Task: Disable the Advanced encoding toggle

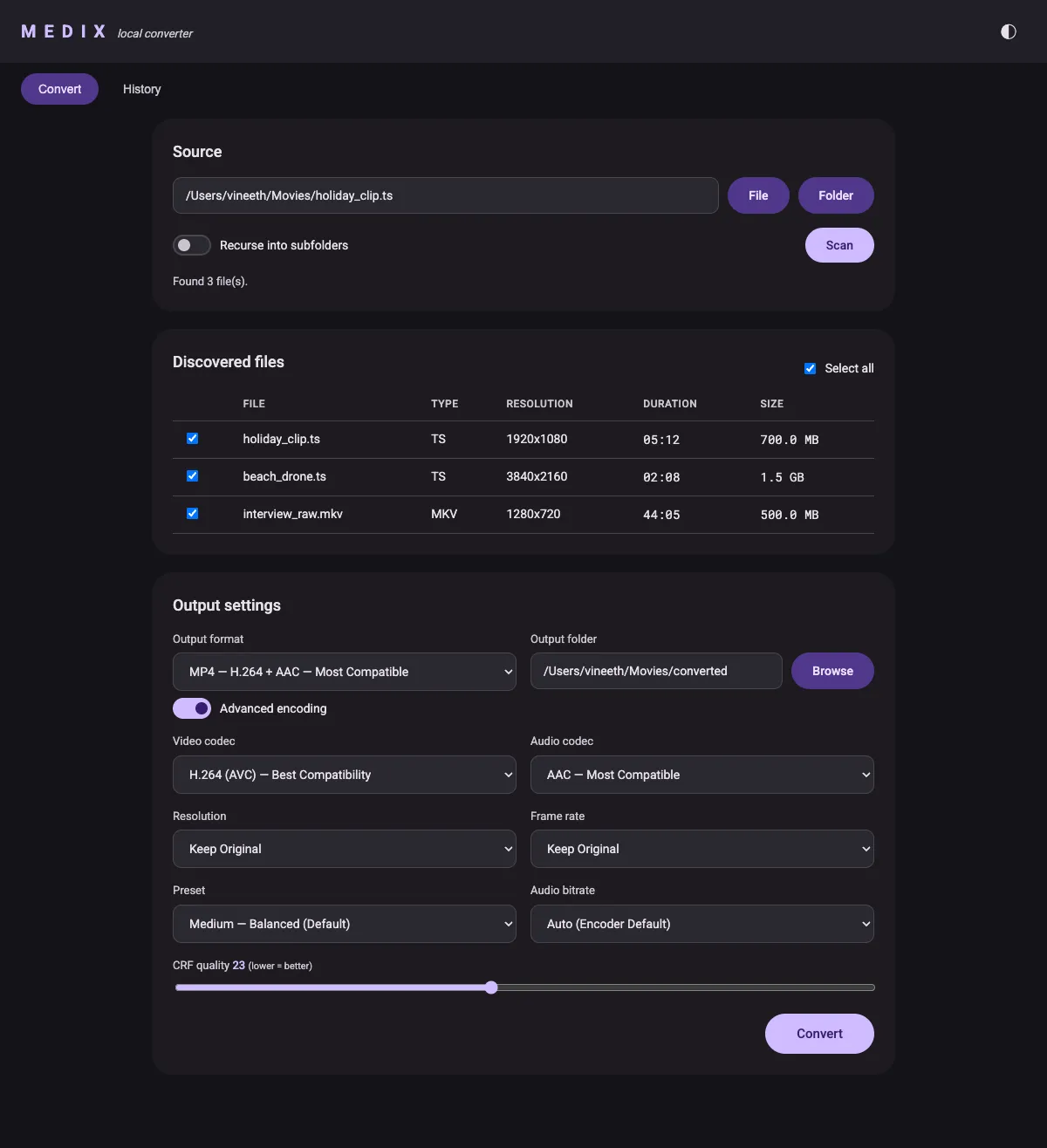Action: point(192,708)
